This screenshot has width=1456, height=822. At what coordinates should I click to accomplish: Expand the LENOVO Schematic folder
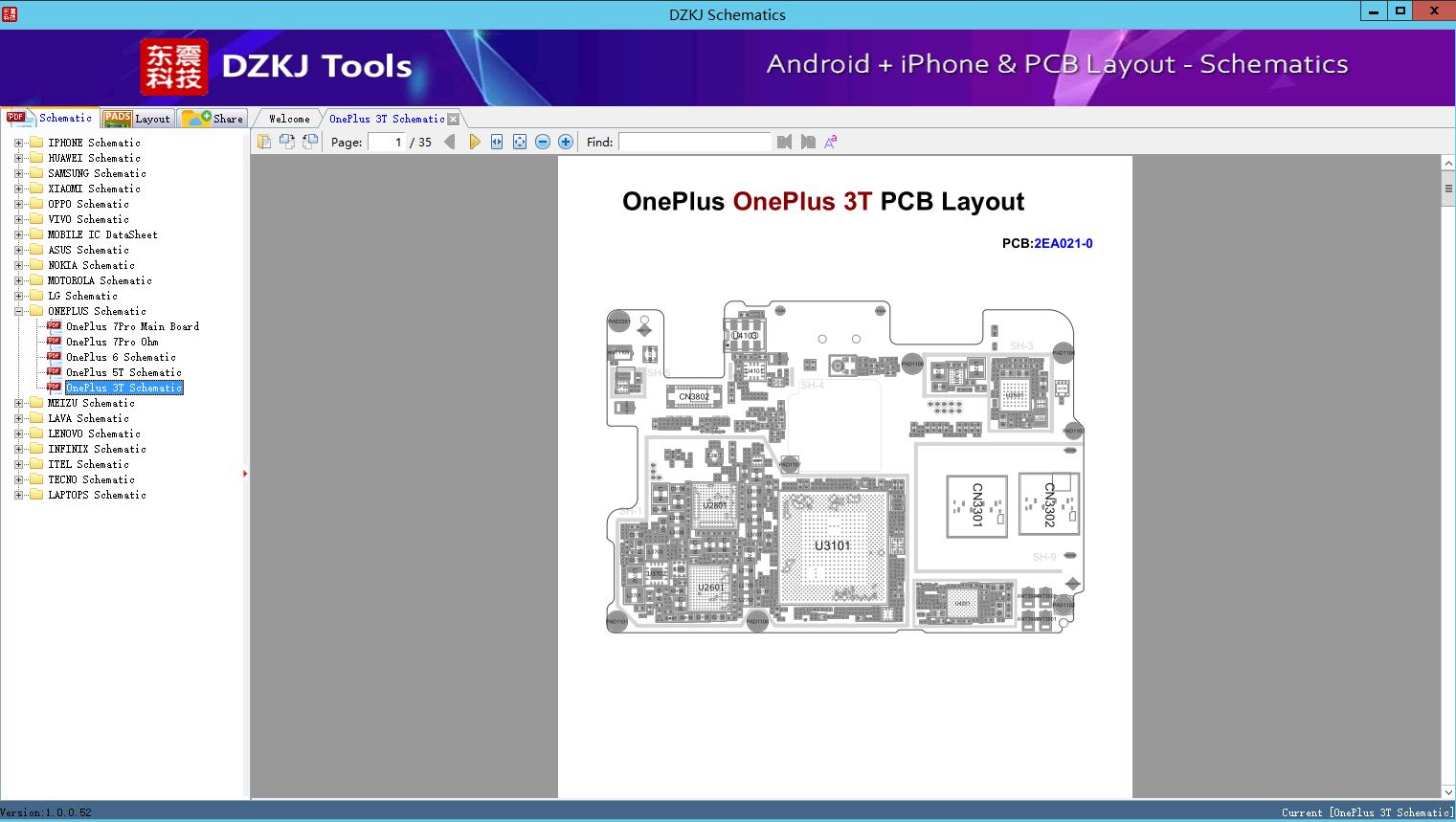[18, 433]
